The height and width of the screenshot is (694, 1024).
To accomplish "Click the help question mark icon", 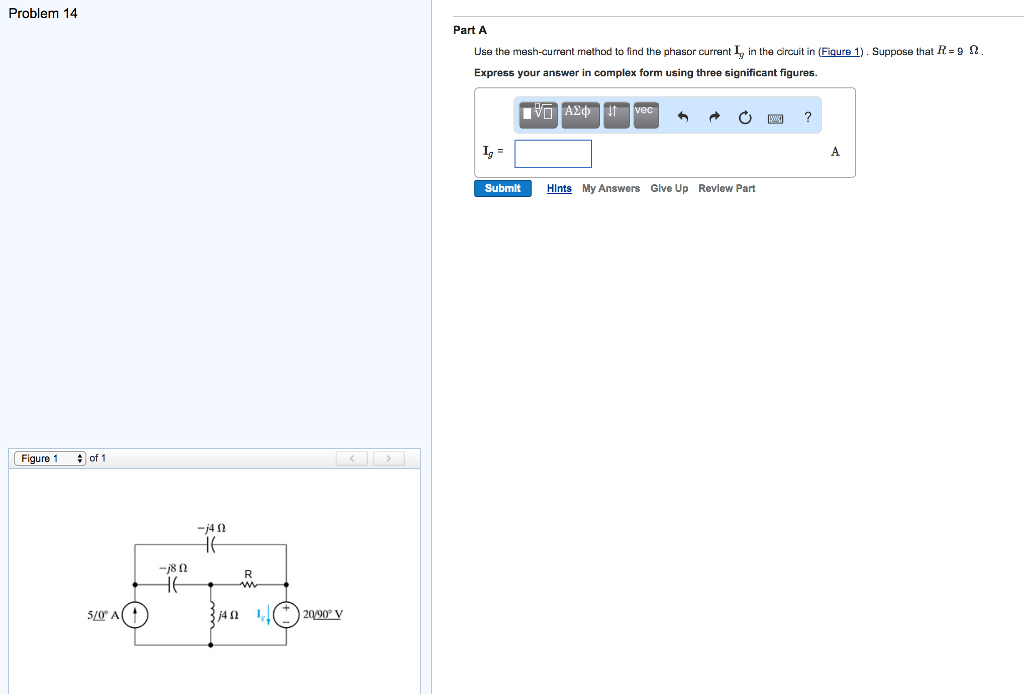I will [807, 117].
